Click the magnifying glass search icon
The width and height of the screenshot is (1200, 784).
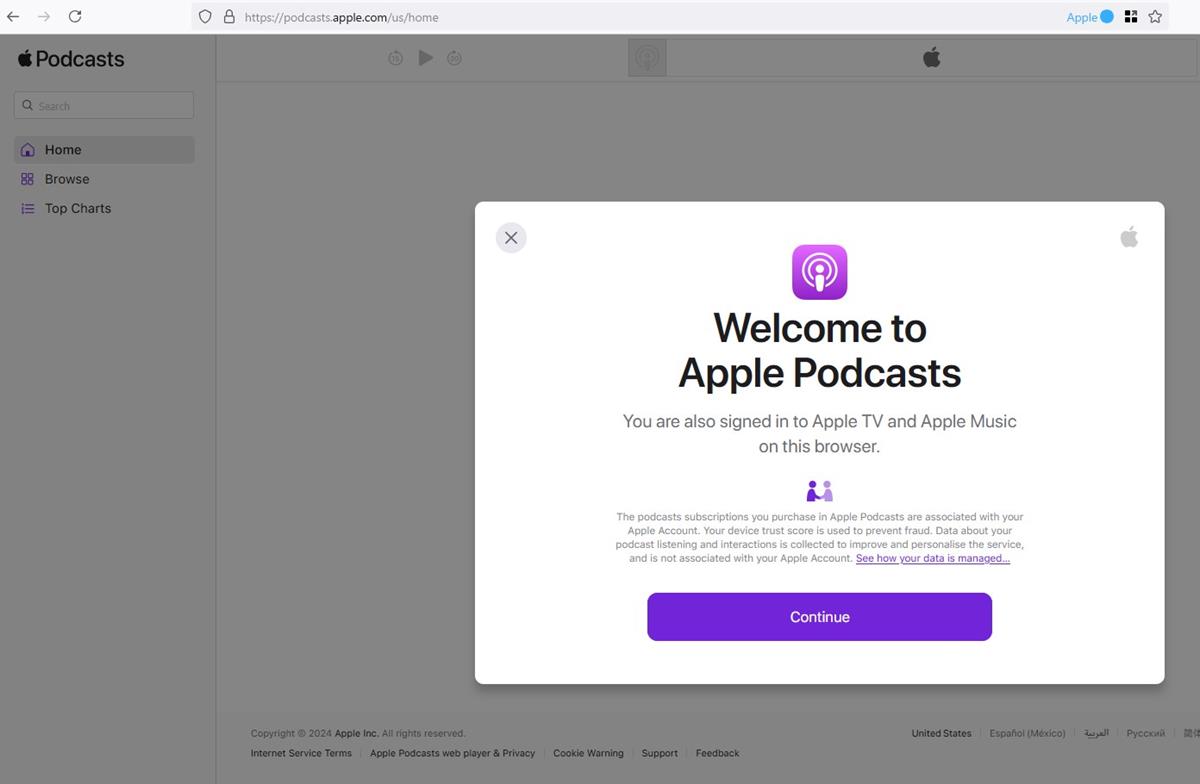point(28,105)
